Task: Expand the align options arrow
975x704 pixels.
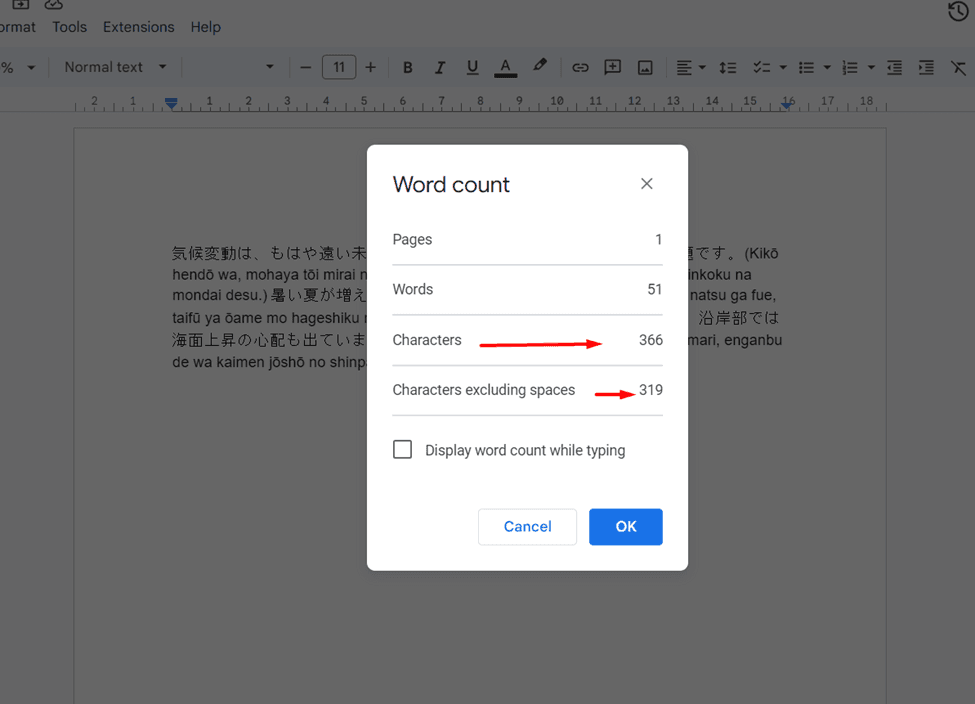Action: tap(702, 67)
